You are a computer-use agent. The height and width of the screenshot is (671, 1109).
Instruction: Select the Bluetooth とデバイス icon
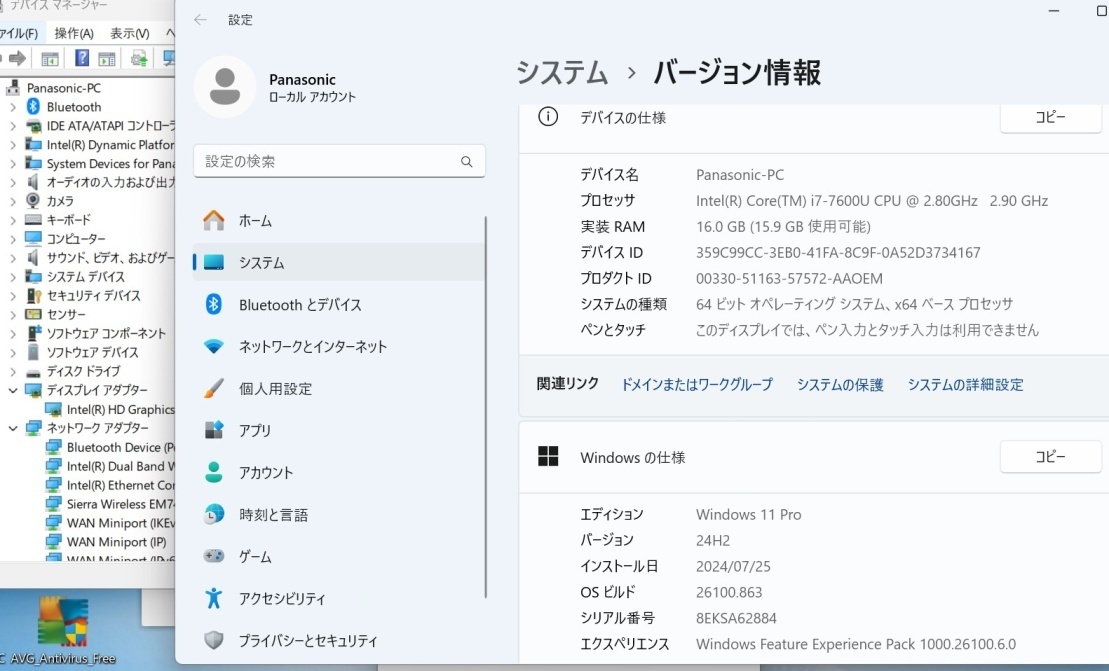click(x=214, y=305)
